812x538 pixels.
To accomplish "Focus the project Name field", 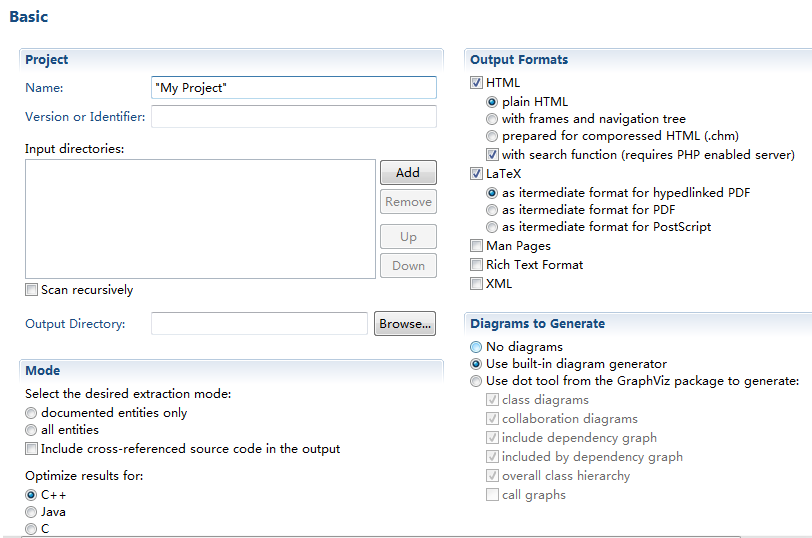I will (294, 88).
